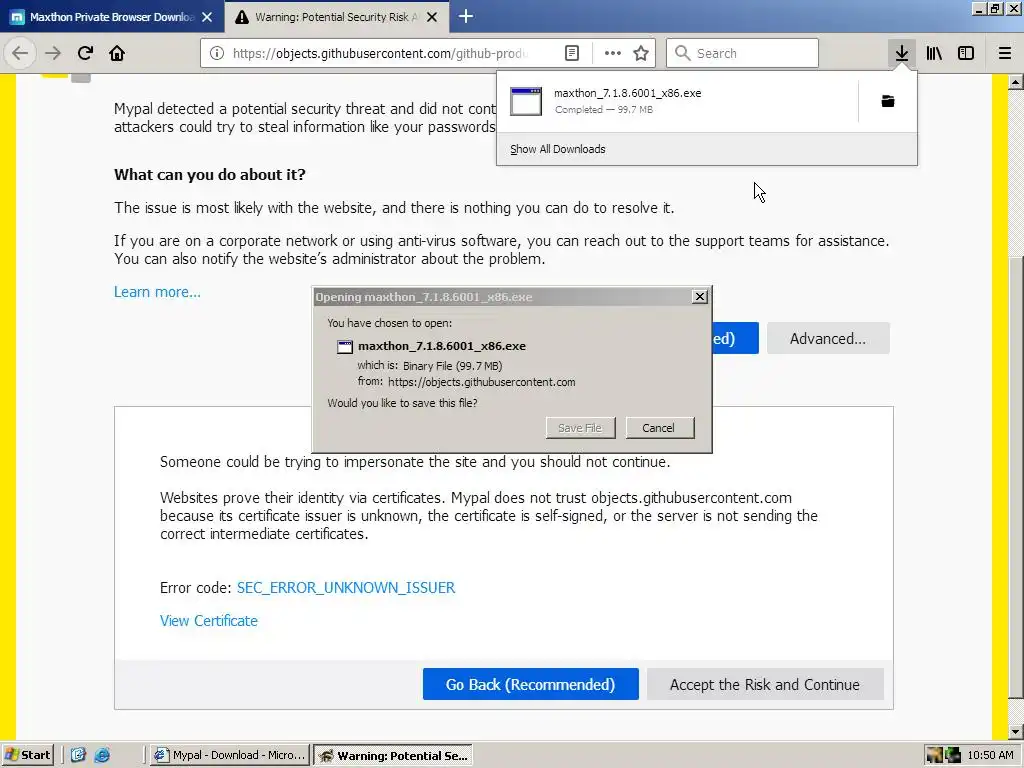This screenshot has height=768, width=1024.
Task: Click the 10:50 AM system clock
Action: pyautogui.click(x=991, y=755)
